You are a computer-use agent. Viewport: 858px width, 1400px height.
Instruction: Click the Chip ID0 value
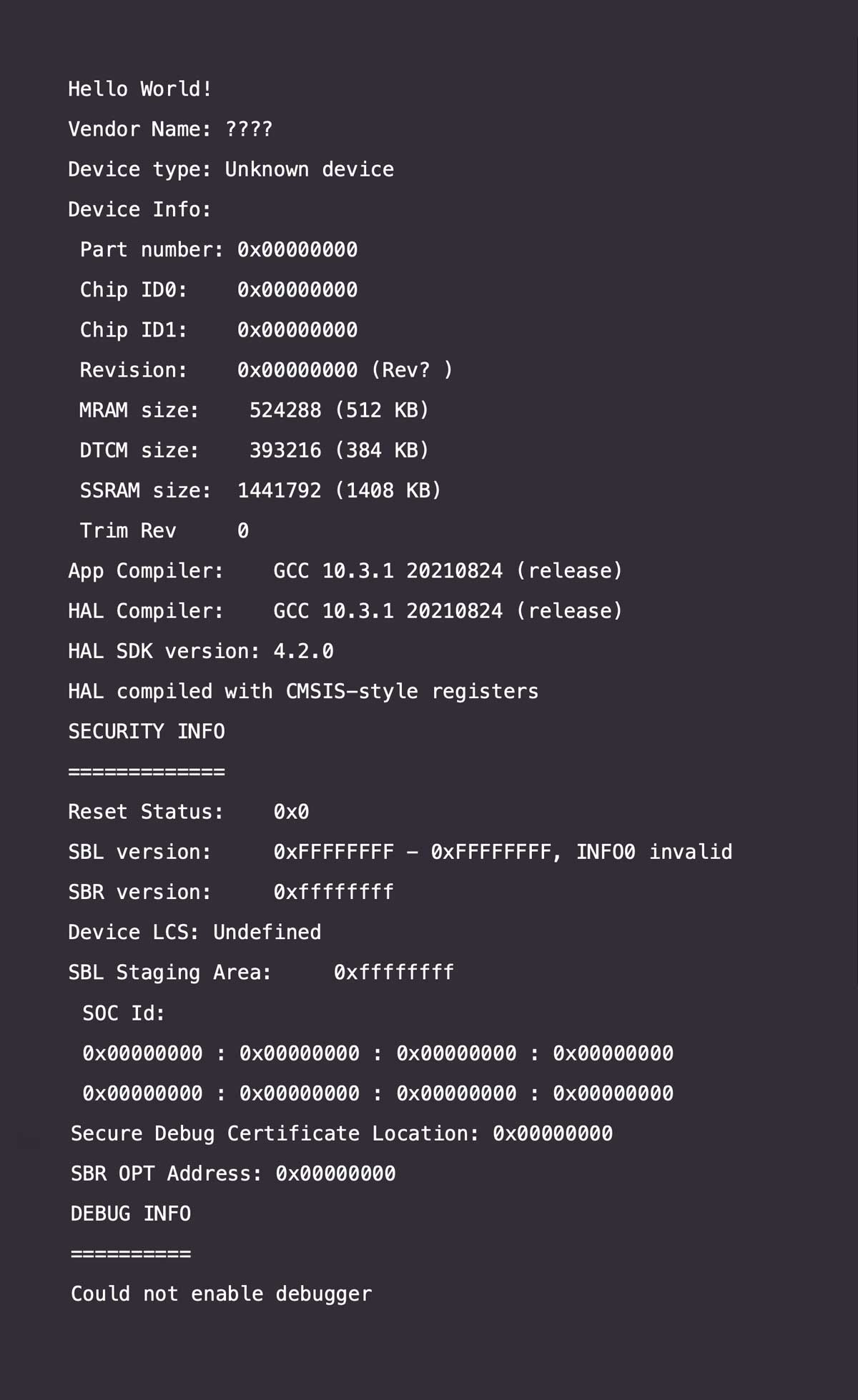pyautogui.click(x=297, y=289)
